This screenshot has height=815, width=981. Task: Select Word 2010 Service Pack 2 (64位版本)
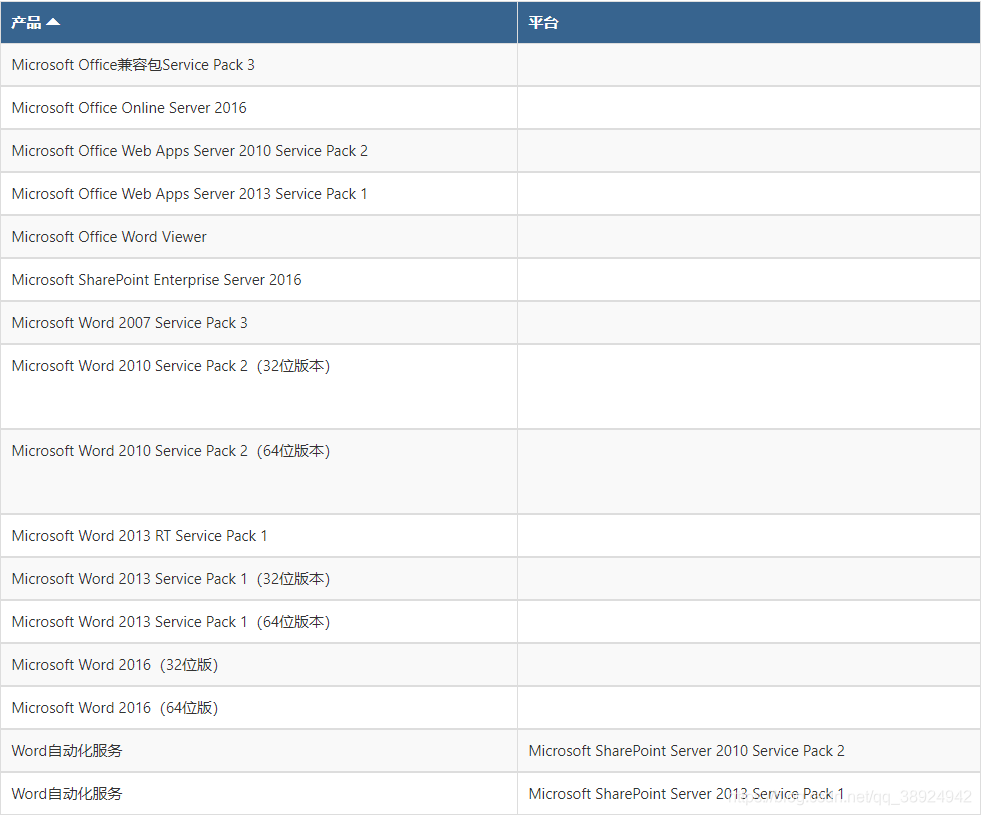tap(171, 451)
